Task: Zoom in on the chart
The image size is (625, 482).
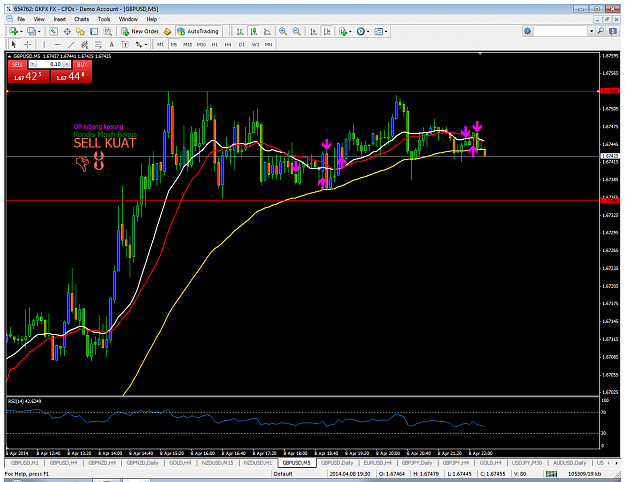Action: pos(283,31)
